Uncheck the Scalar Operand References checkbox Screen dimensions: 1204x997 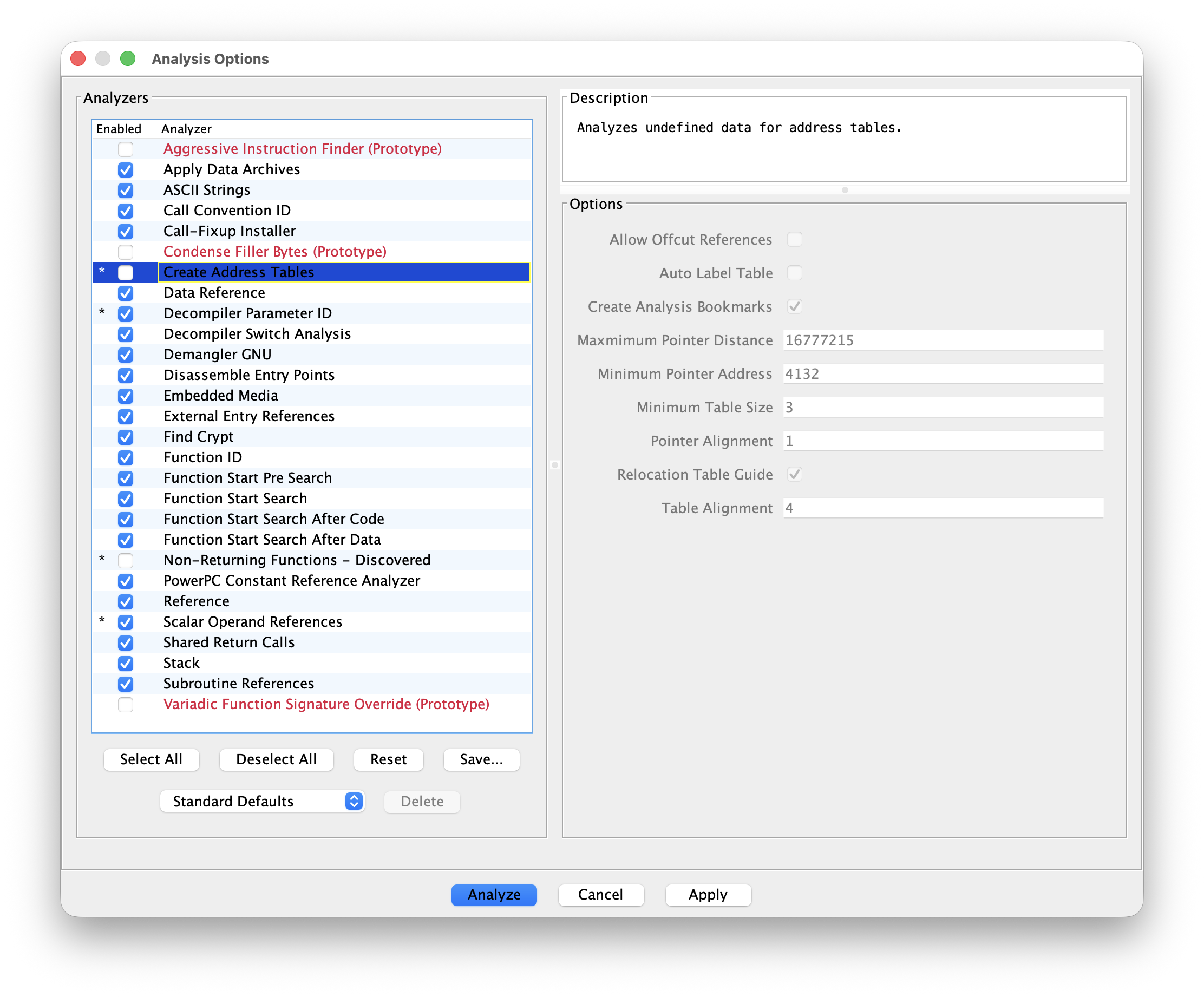coord(126,622)
